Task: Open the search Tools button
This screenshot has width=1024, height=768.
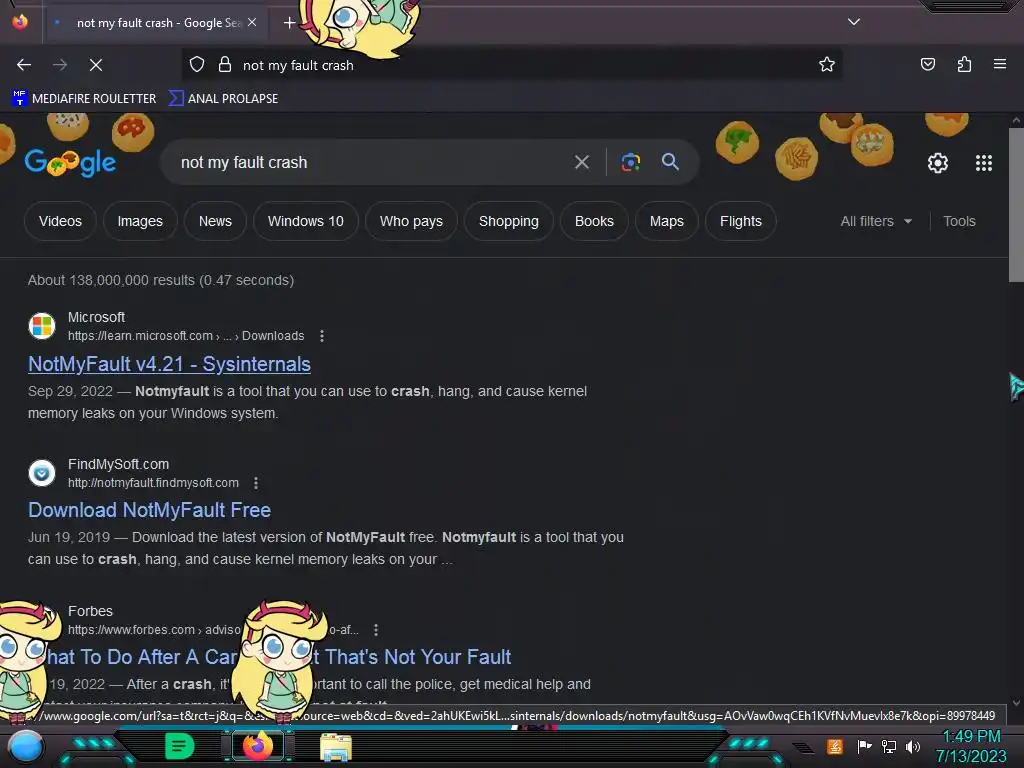Action: pyautogui.click(x=959, y=221)
